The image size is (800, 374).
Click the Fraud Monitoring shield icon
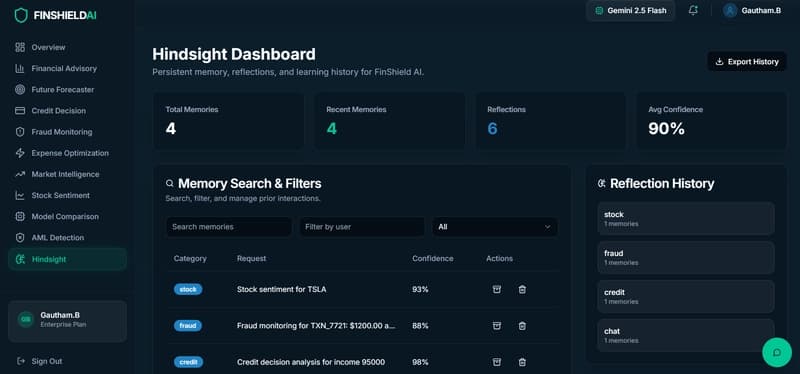point(20,132)
